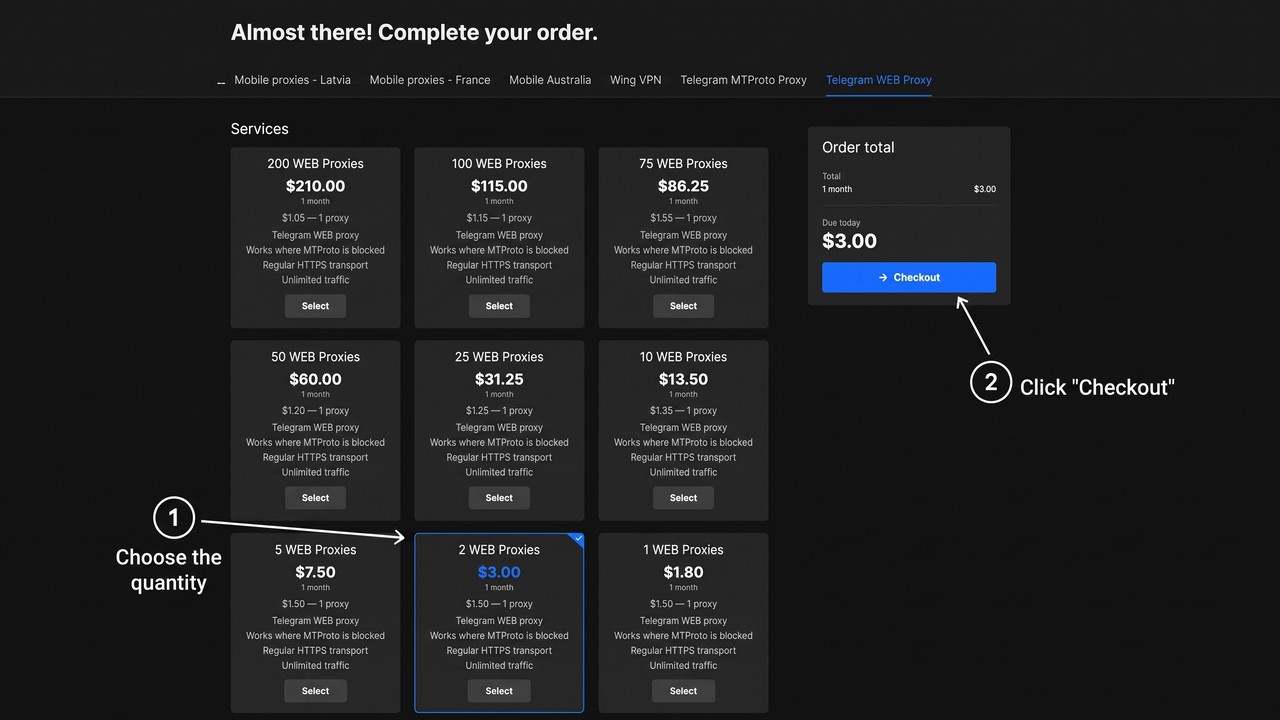Click the "200 WEB Proxies" card title
This screenshot has width=1280, height=720.
coord(315,164)
